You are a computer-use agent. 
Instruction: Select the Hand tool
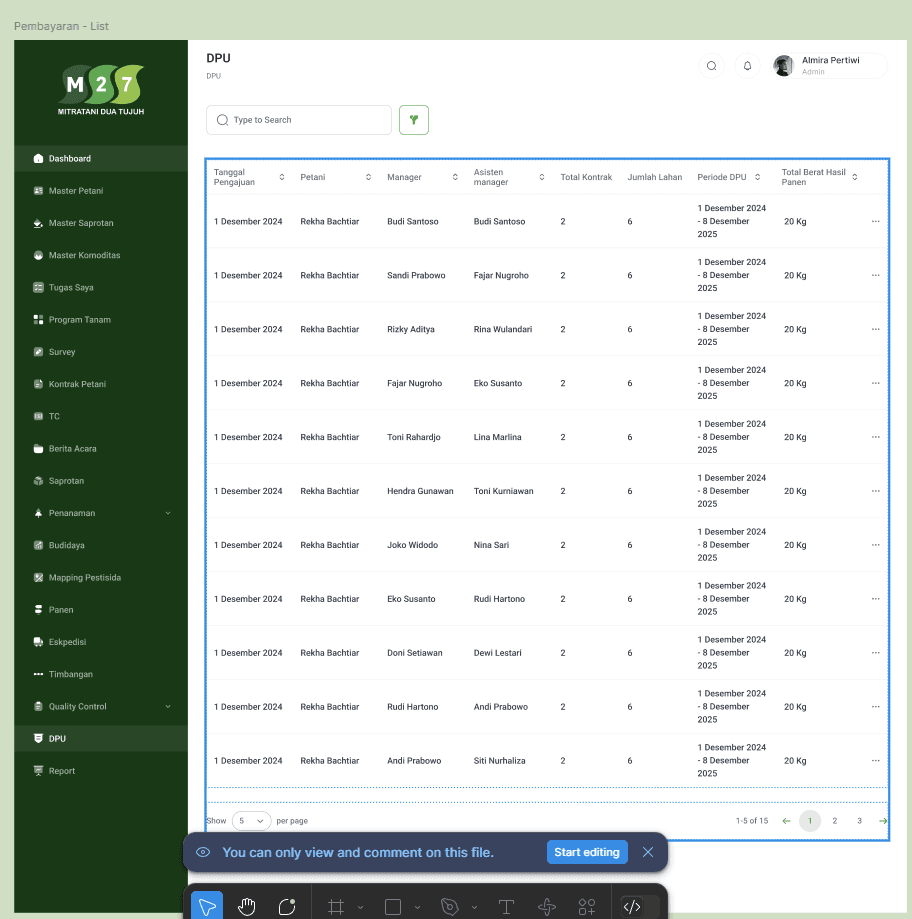247,907
